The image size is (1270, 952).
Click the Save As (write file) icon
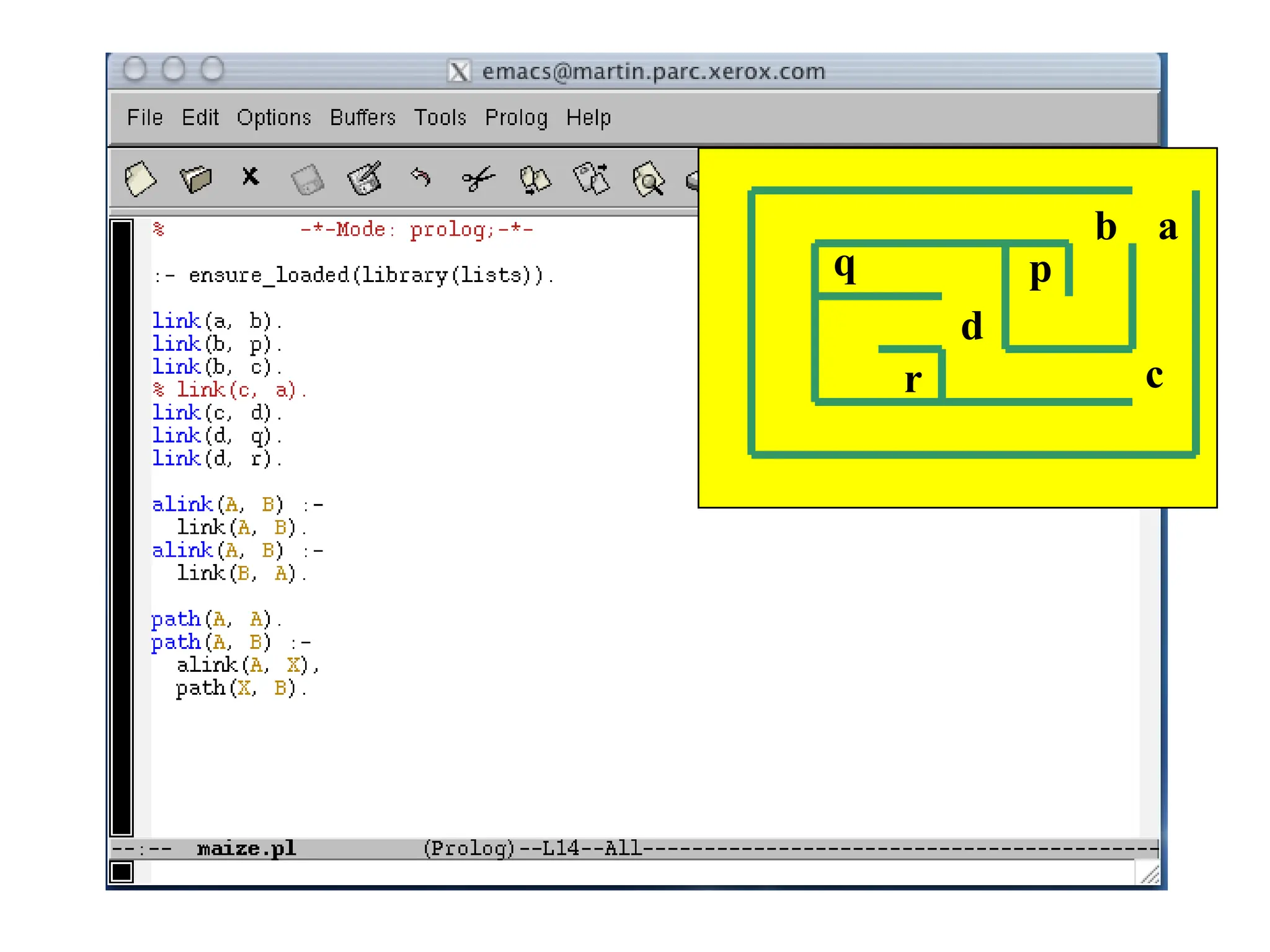click(x=365, y=179)
